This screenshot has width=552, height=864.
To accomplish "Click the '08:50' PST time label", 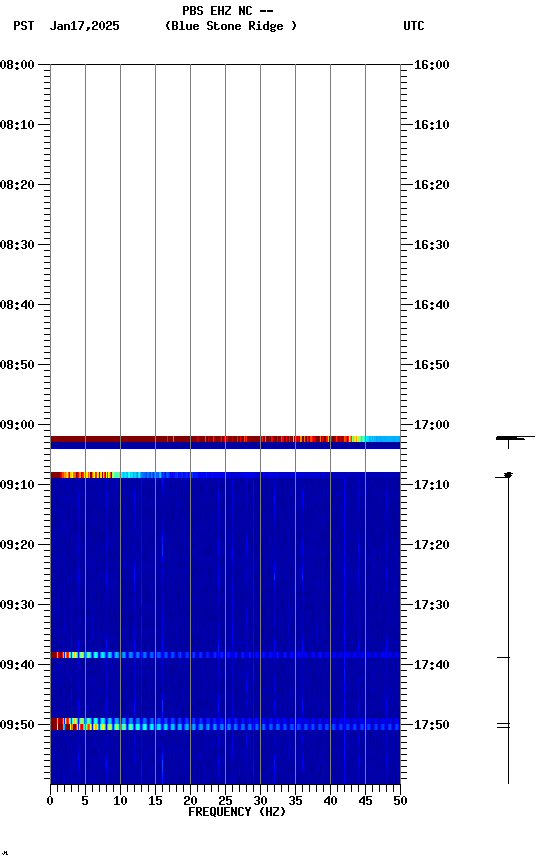I will click(17, 365).
